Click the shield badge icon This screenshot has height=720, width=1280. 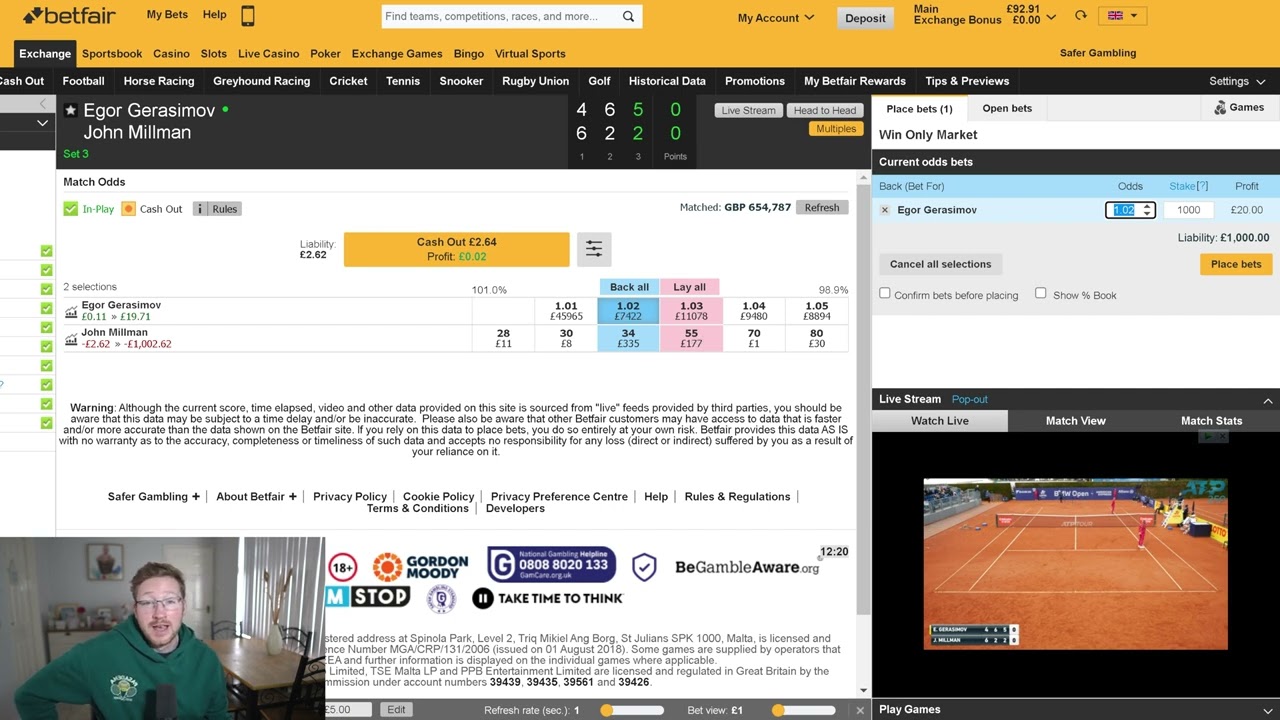coord(644,567)
